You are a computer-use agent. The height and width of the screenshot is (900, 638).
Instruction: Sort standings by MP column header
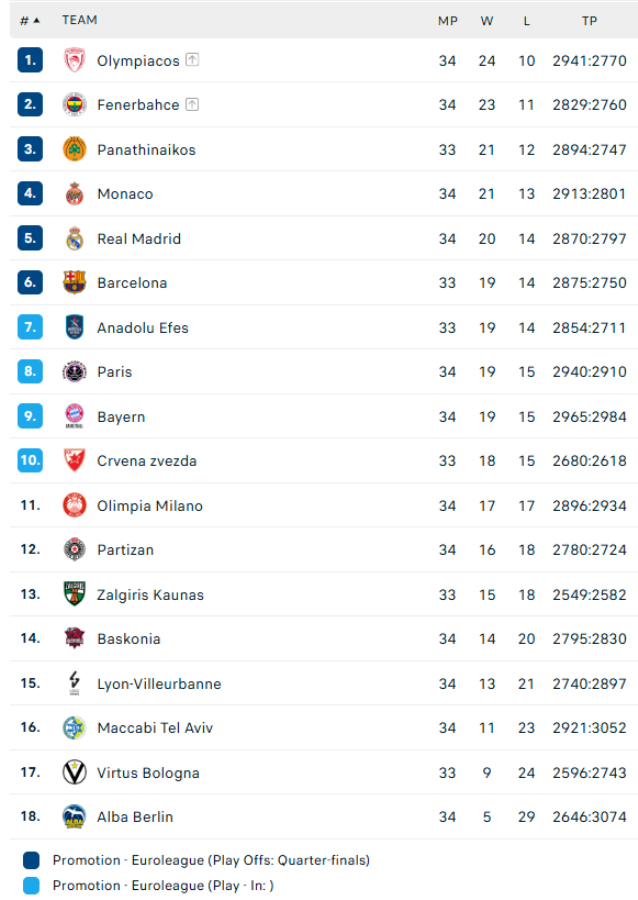[x=448, y=21]
